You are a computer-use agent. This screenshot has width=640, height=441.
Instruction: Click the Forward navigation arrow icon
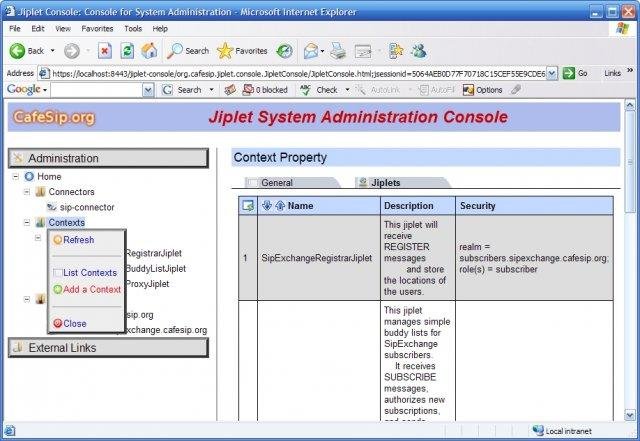pyautogui.click(x=72, y=51)
